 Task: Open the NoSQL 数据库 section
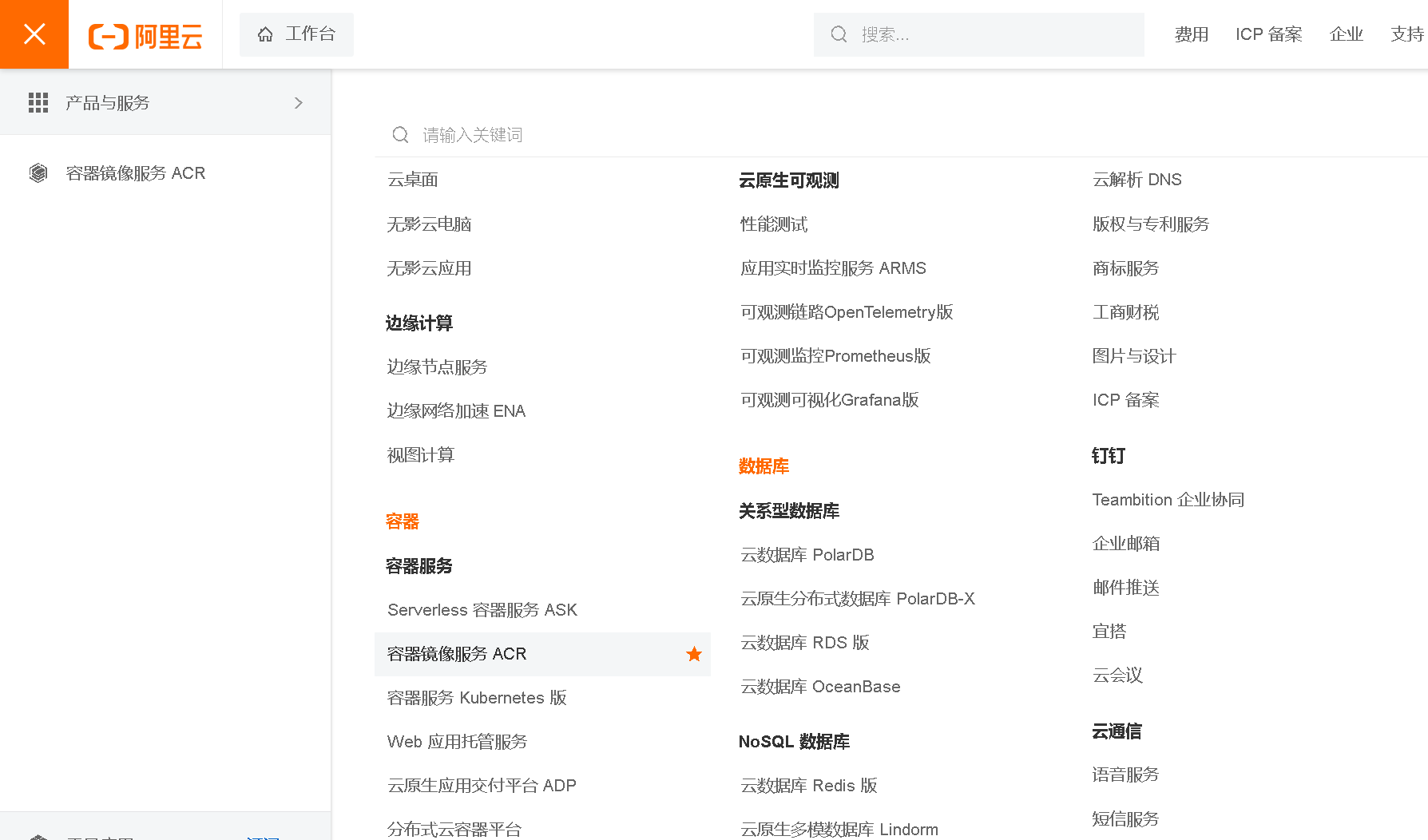coord(793,742)
